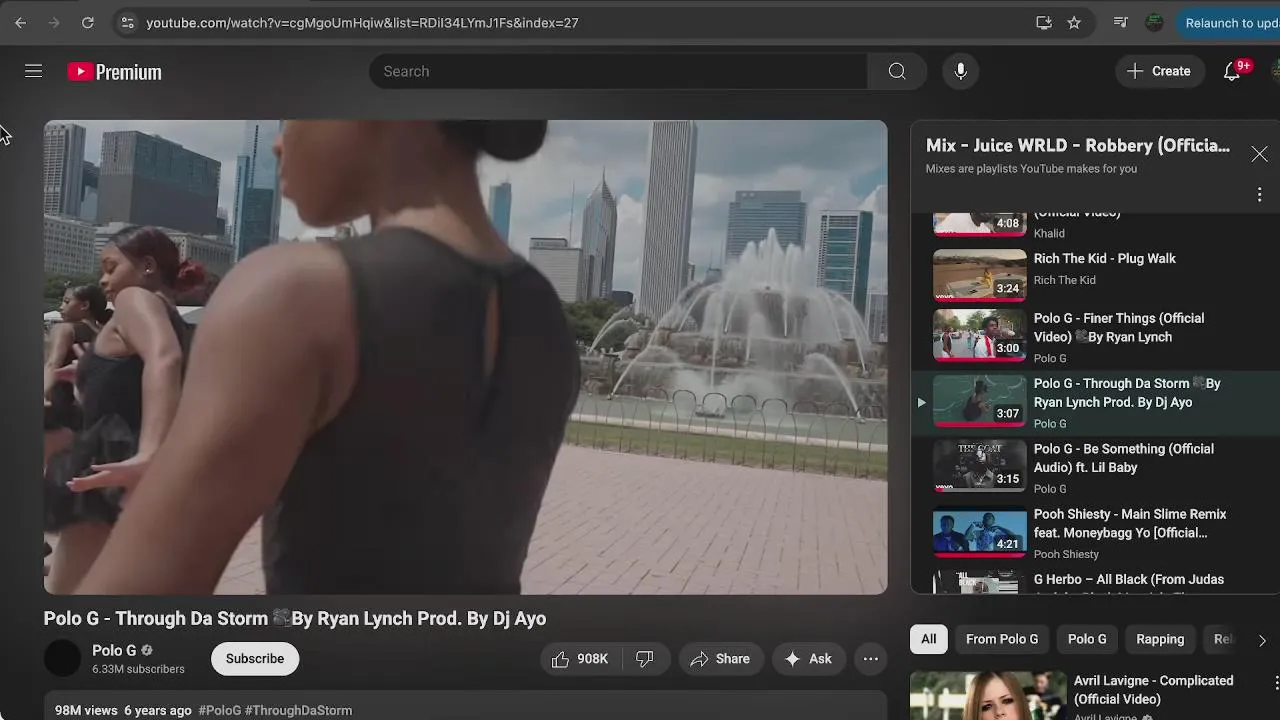The height and width of the screenshot is (720, 1280).
Task: Dislike the video
Action: pos(645,658)
